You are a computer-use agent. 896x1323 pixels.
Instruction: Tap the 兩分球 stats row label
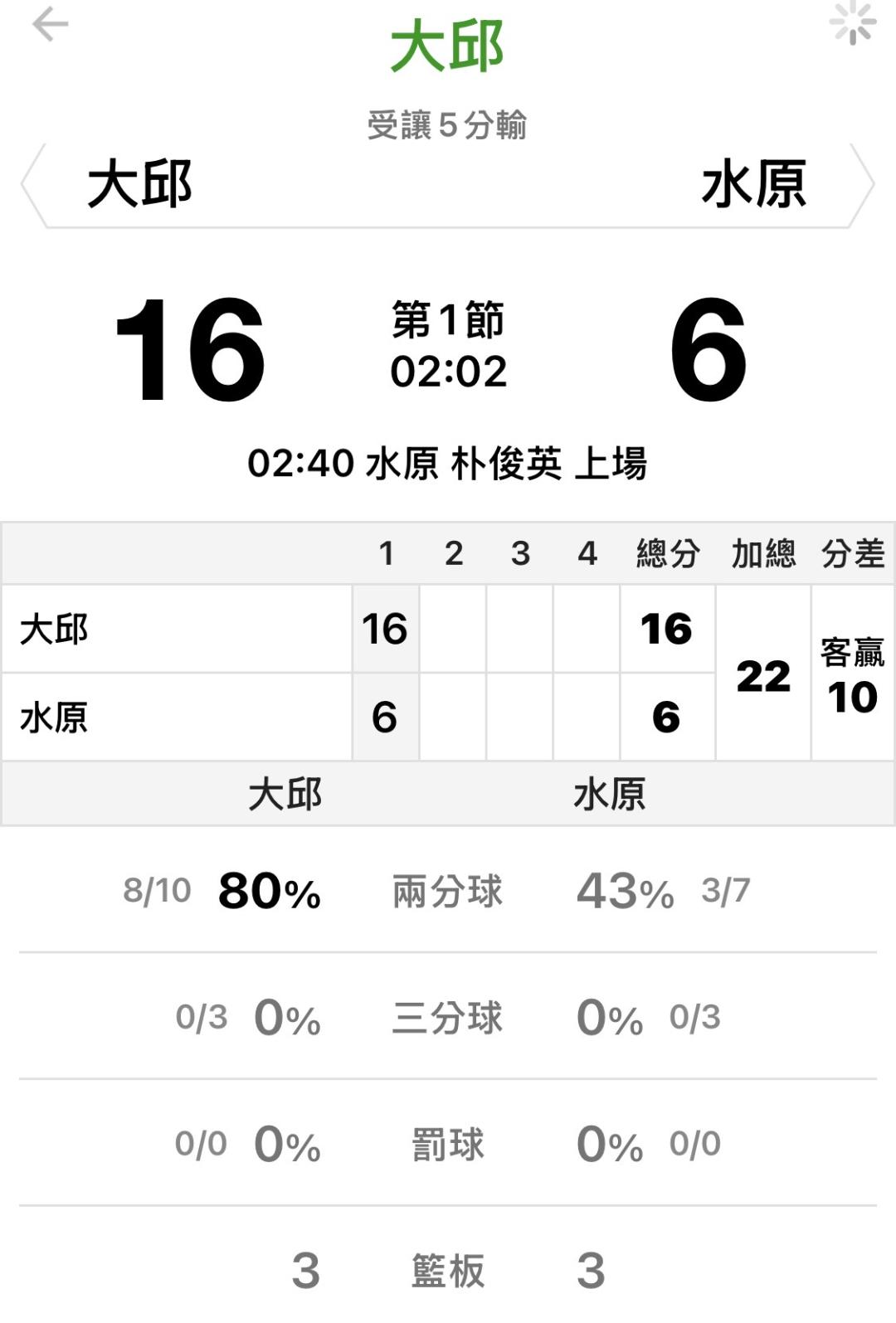coord(447,892)
